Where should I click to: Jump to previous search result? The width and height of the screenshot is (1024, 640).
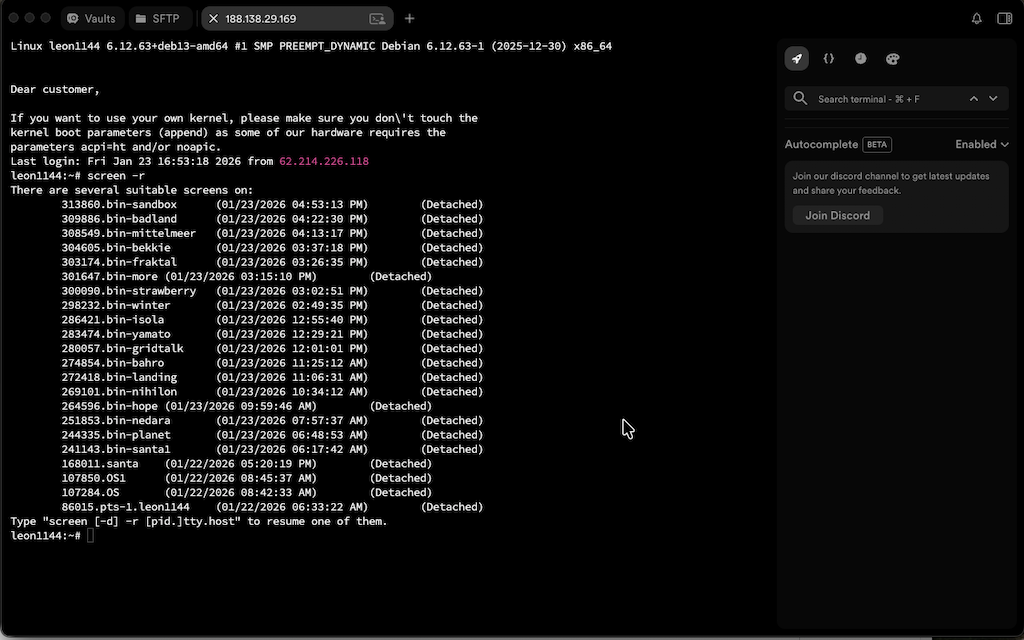click(x=974, y=99)
